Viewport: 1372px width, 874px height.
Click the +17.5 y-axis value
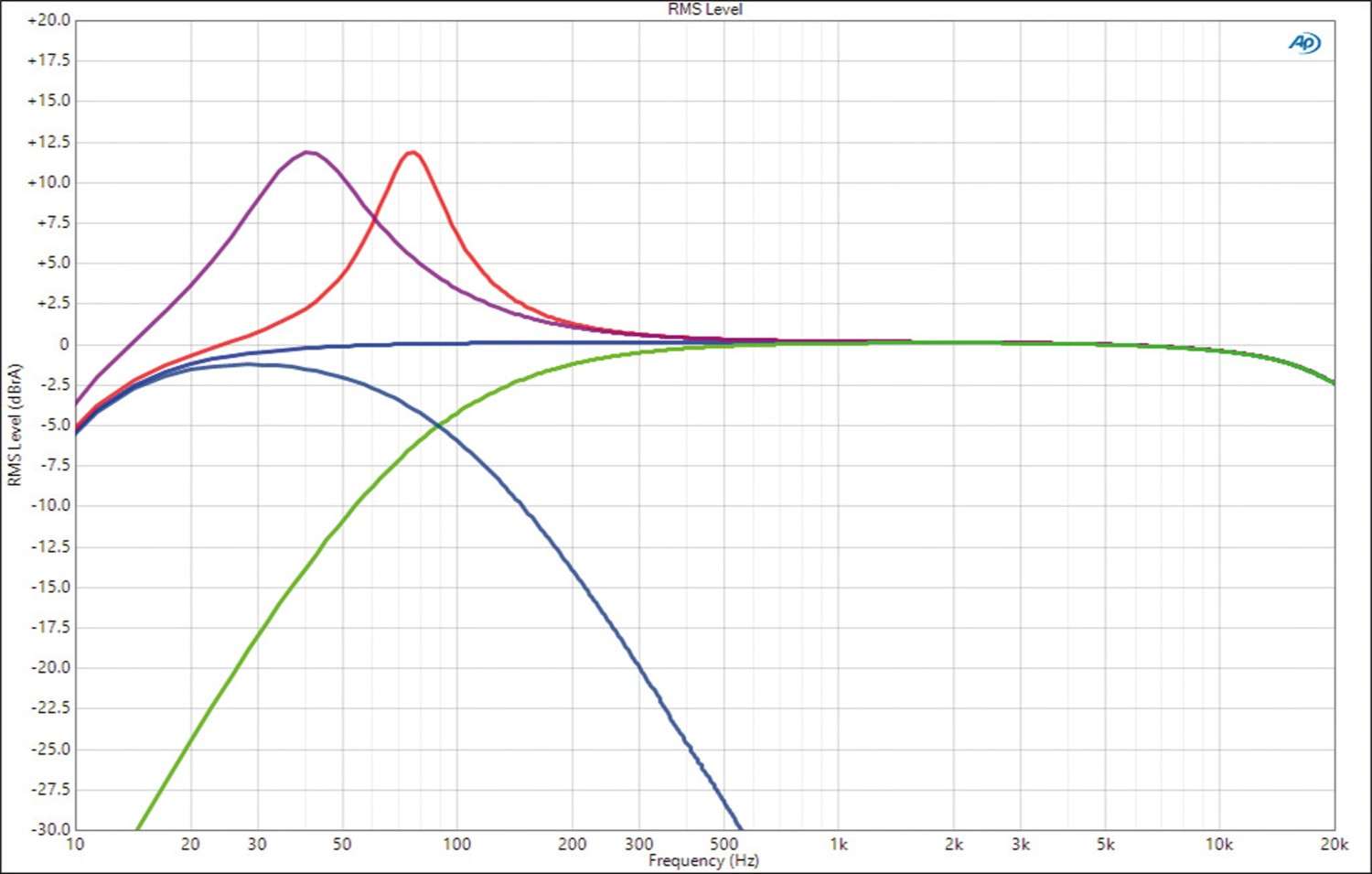pos(48,60)
